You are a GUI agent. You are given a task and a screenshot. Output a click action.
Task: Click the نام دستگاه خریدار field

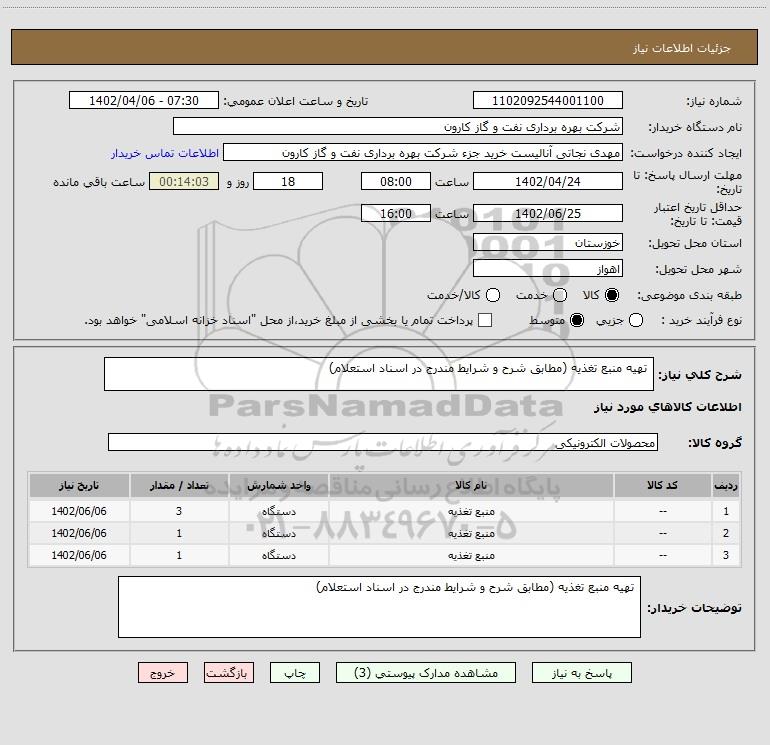[398, 126]
